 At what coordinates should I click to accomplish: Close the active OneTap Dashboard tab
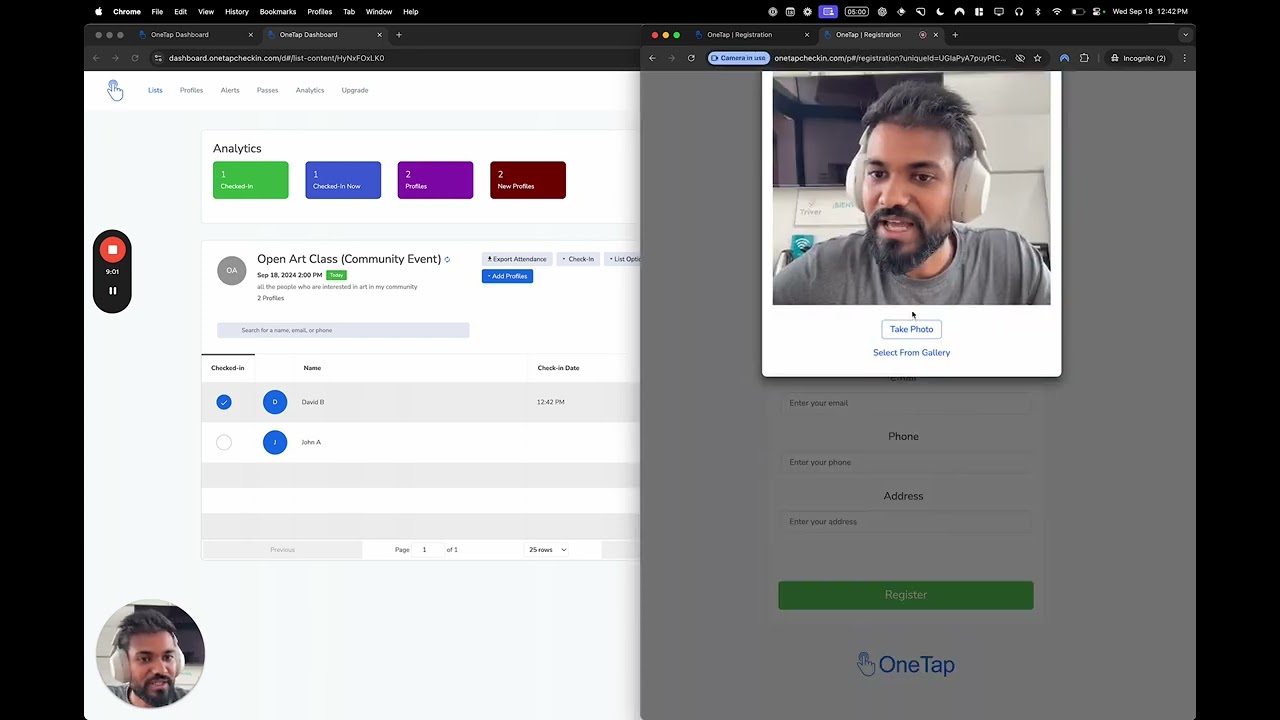379,35
